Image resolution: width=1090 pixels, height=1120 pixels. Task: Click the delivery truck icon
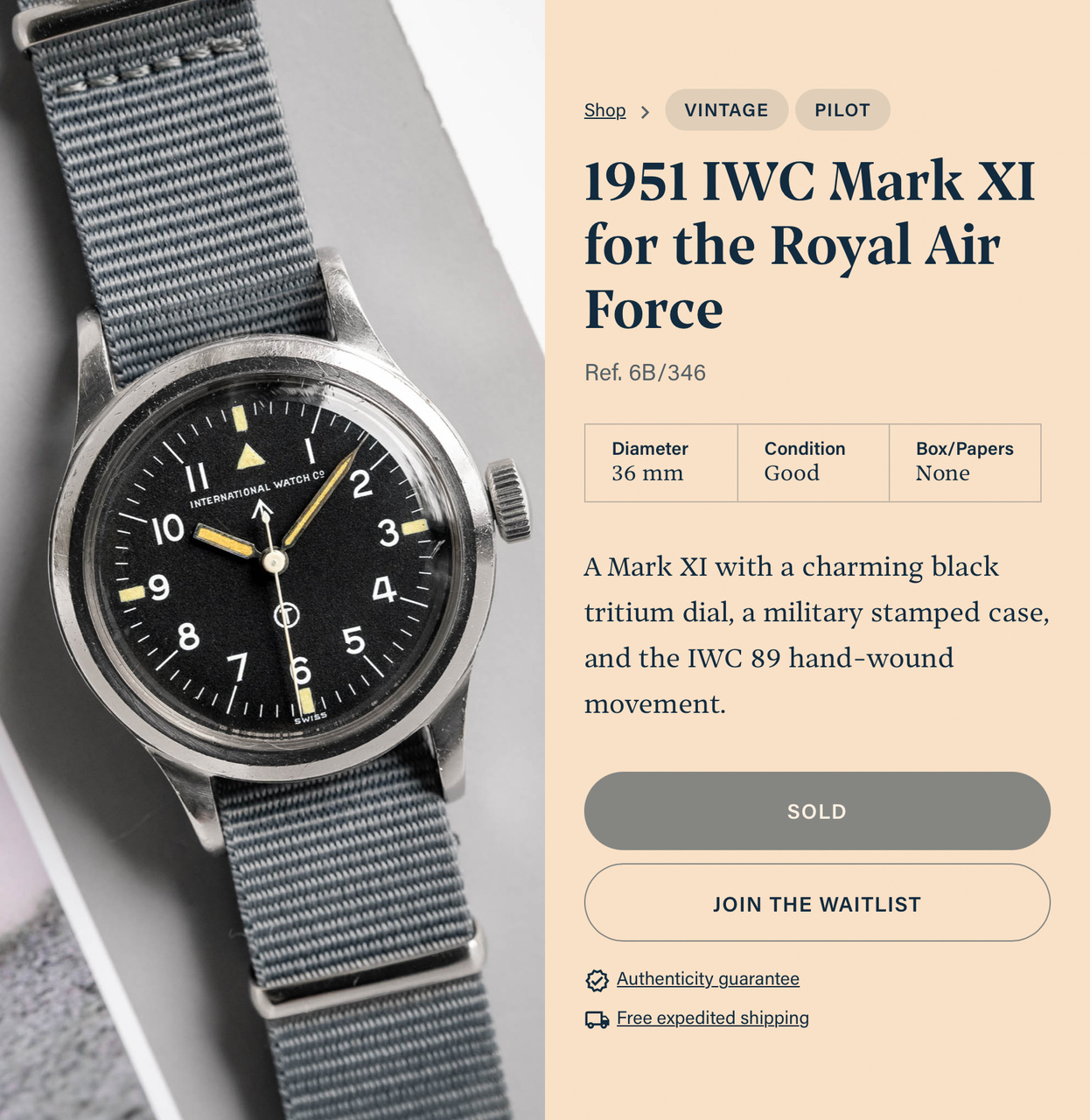point(597,1019)
